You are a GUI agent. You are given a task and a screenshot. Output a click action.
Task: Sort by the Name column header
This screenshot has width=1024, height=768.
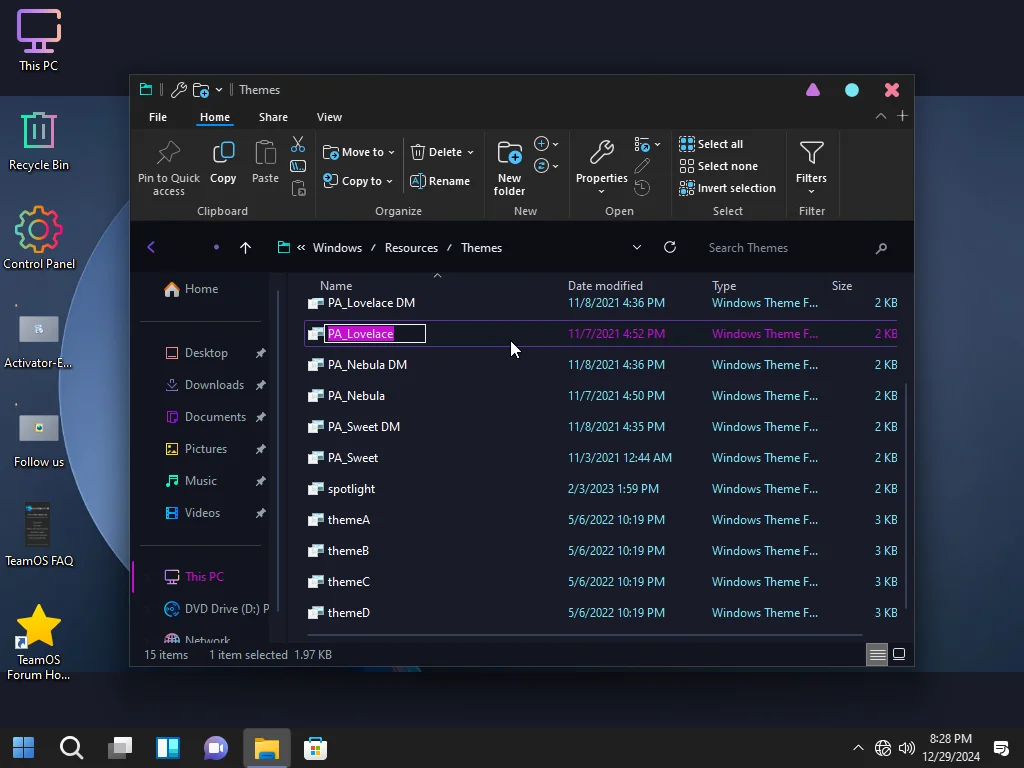tap(336, 286)
